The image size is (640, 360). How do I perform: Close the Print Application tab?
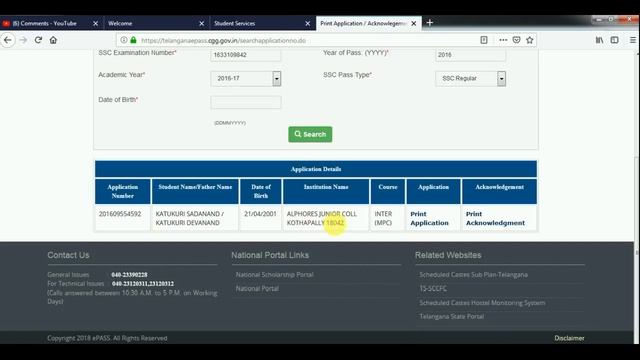tap(413, 24)
